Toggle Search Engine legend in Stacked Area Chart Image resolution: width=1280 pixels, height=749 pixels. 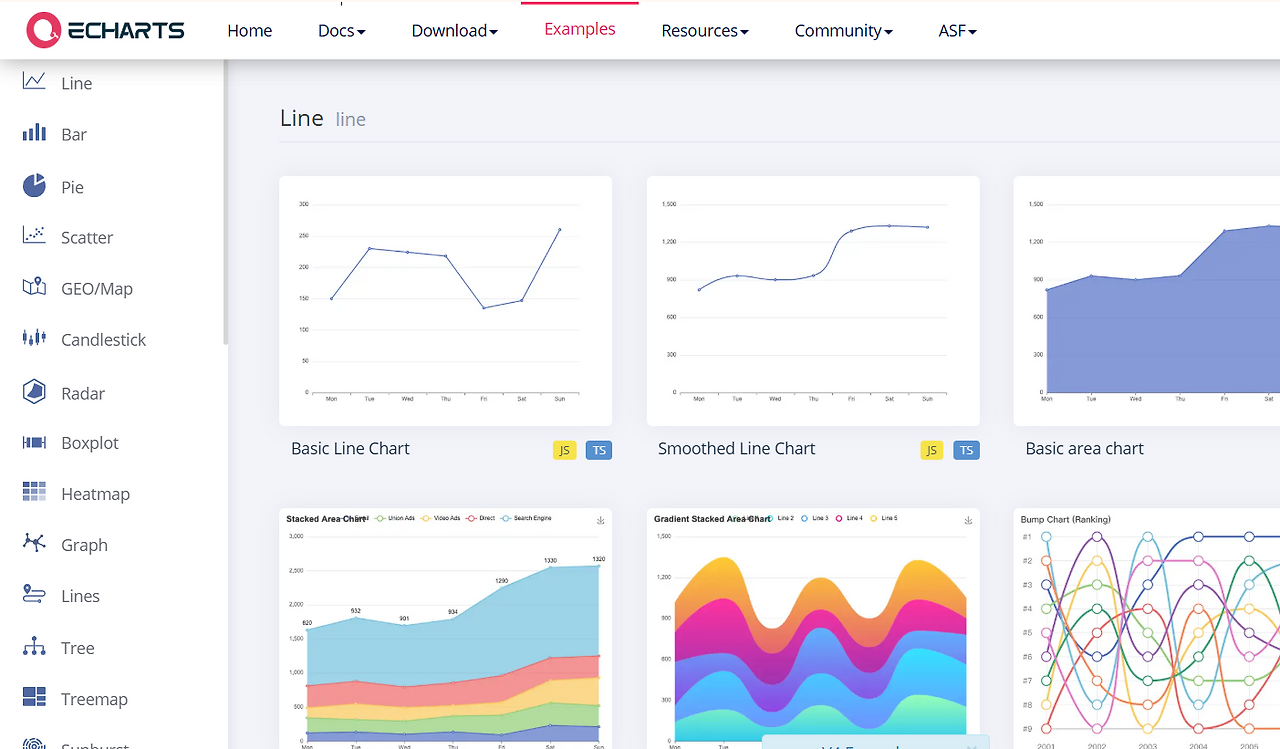click(526, 519)
